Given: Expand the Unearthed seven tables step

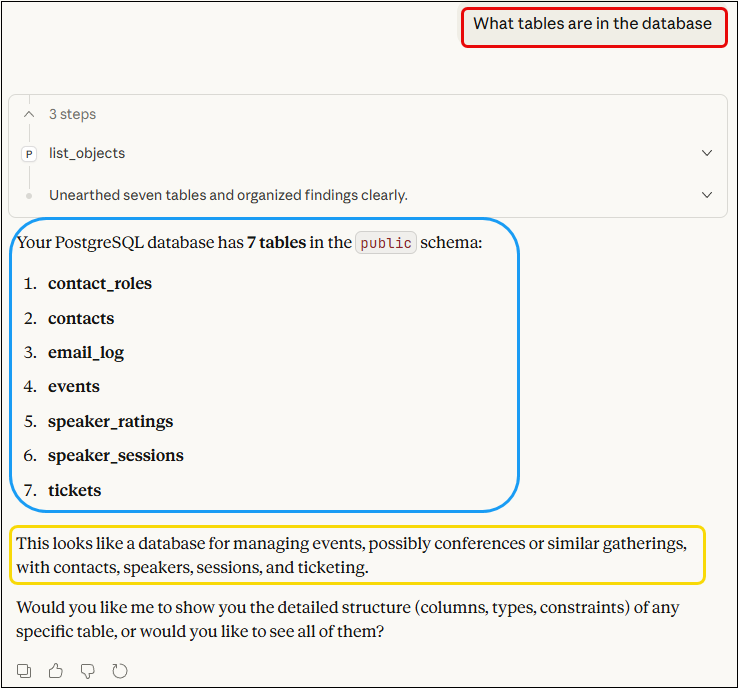Looking at the screenshot, I should tap(707, 196).
